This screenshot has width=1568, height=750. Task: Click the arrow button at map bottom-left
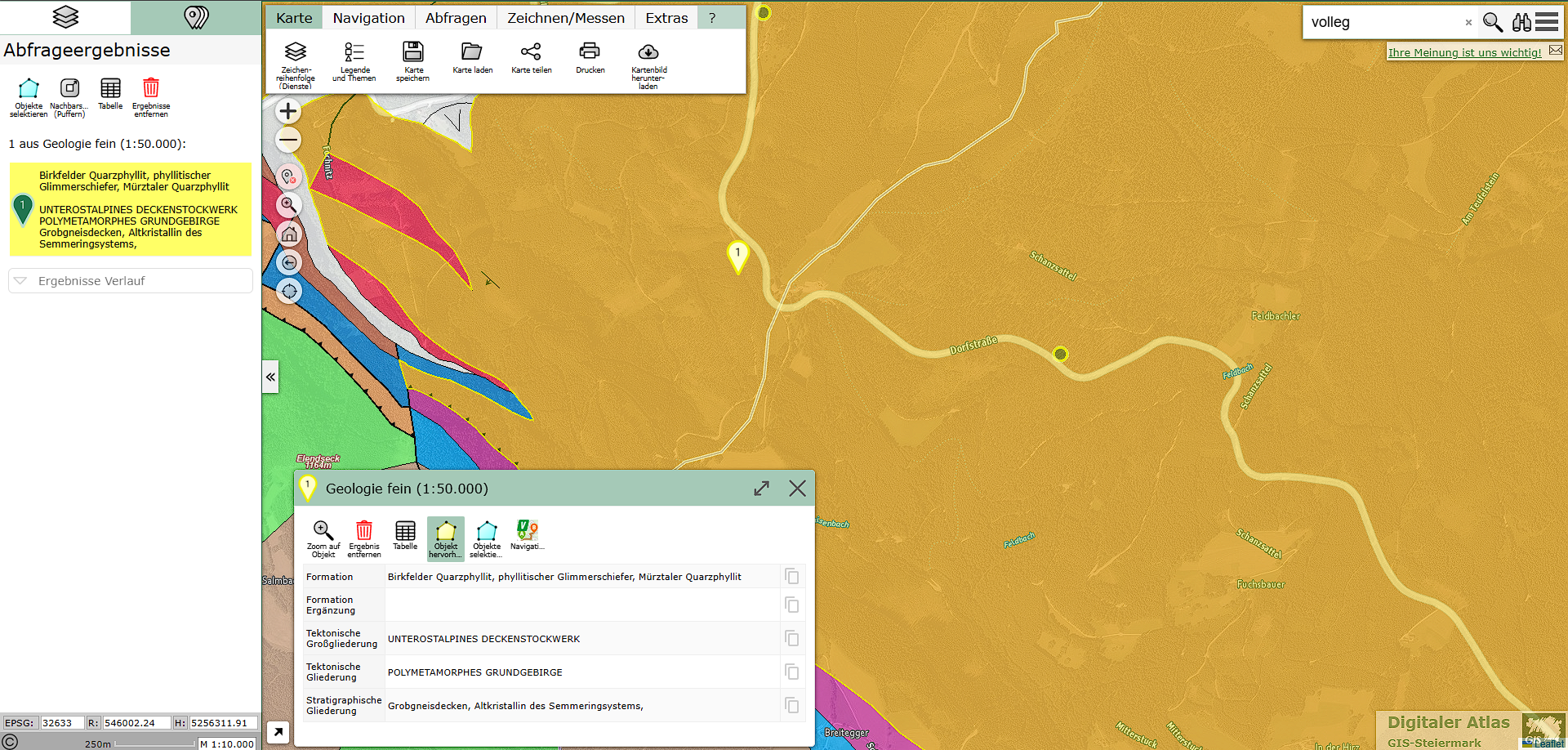pos(278,732)
